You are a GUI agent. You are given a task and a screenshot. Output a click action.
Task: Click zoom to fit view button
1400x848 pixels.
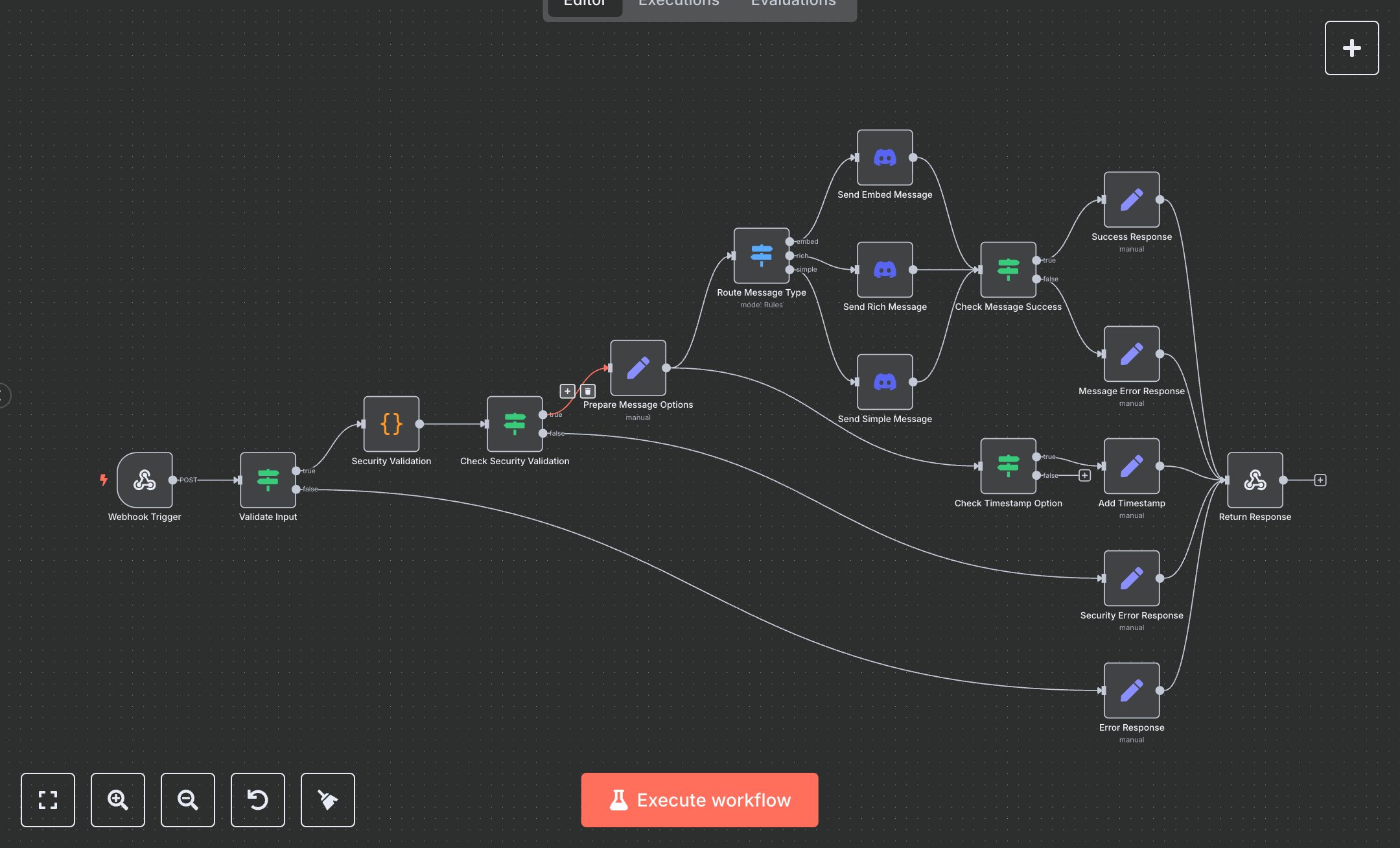tap(48, 799)
